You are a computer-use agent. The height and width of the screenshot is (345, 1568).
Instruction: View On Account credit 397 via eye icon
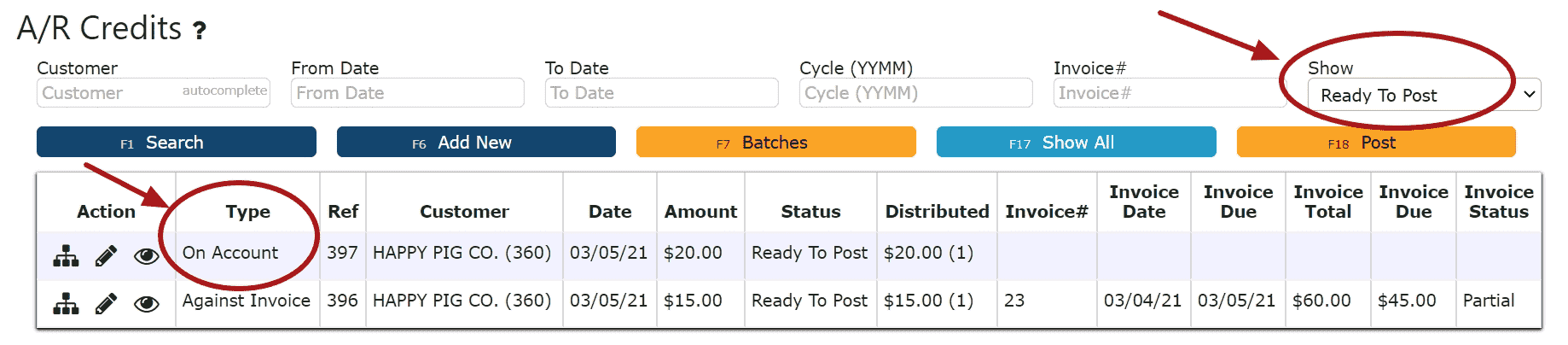click(147, 256)
